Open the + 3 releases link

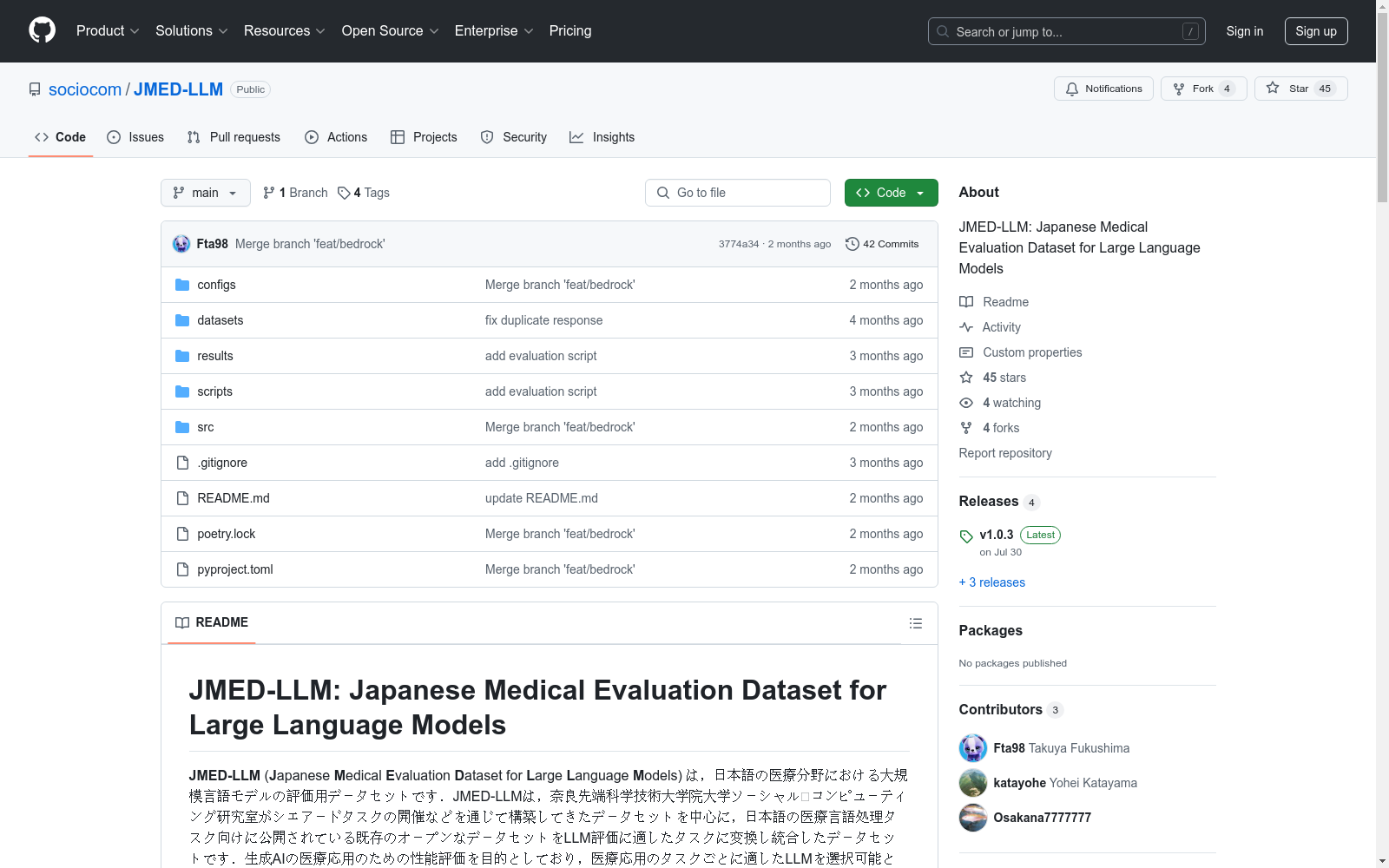click(991, 582)
